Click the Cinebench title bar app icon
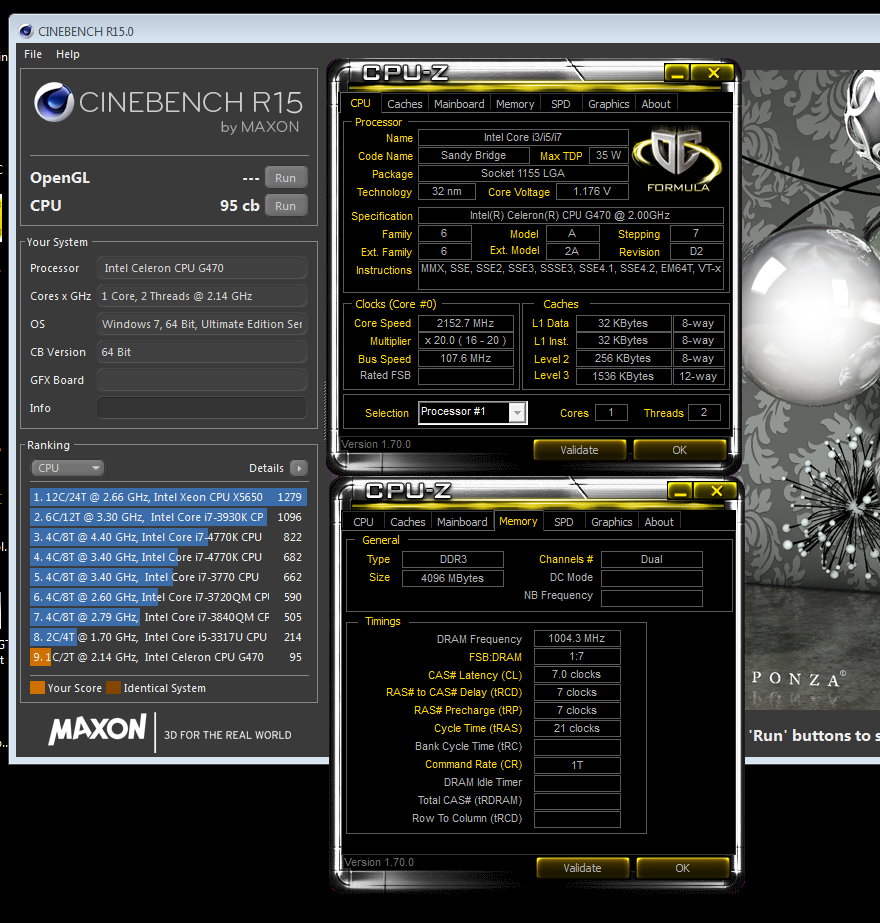Viewport: 880px width, 923px height. click(x=26, y=31)
